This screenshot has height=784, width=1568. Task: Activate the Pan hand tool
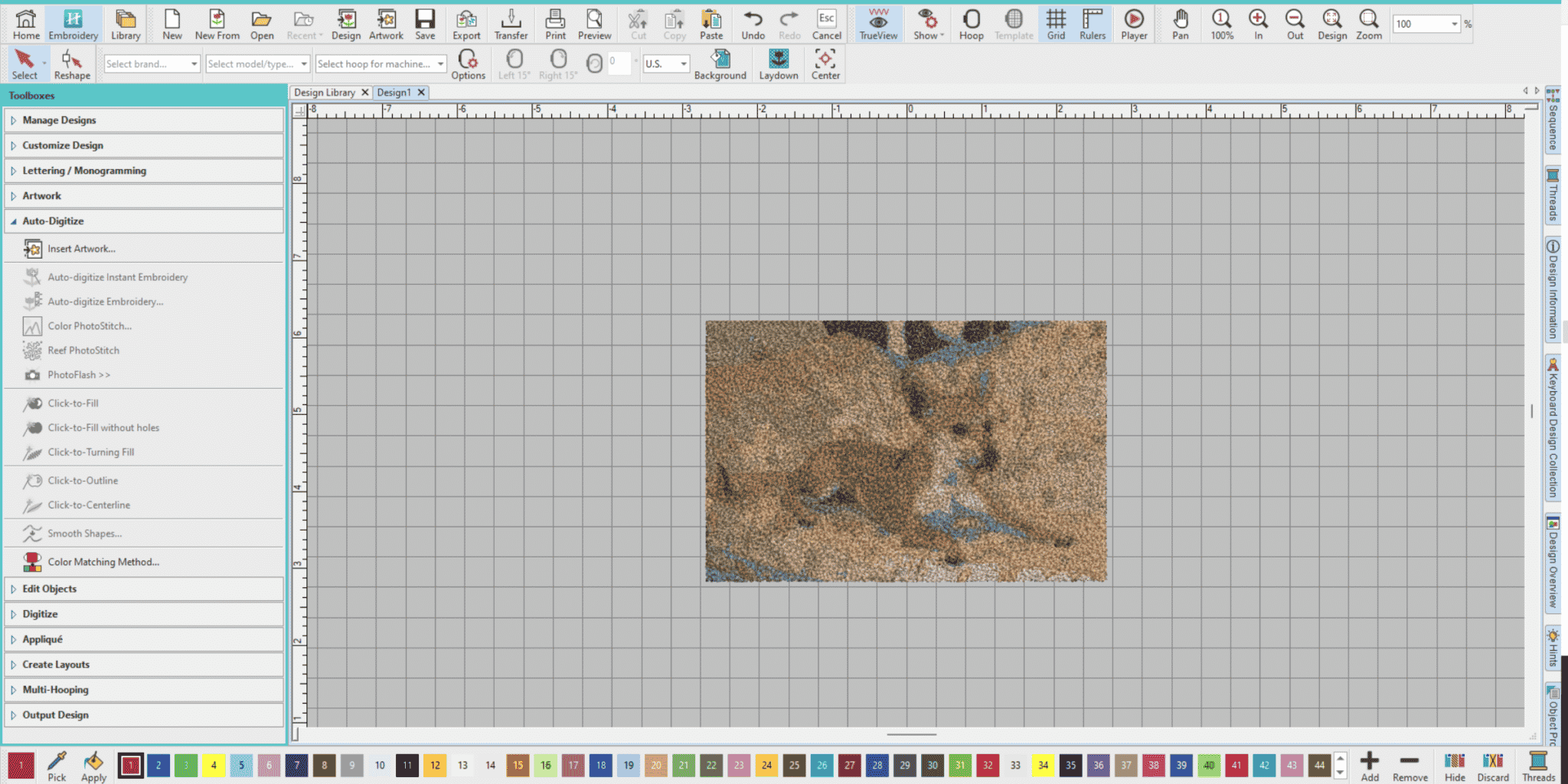pyautogui.click(x=1181, y=24)
